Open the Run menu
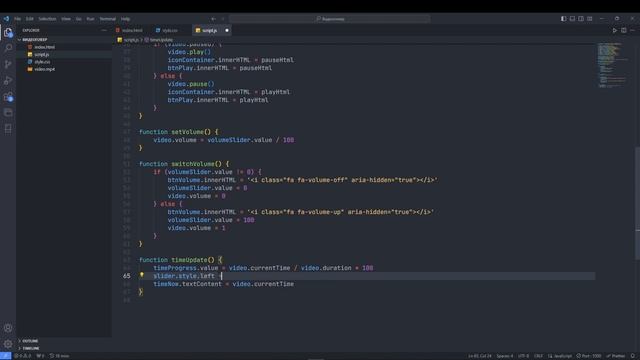640x360 pixels. pyautogui.click(x=90, y=19)
